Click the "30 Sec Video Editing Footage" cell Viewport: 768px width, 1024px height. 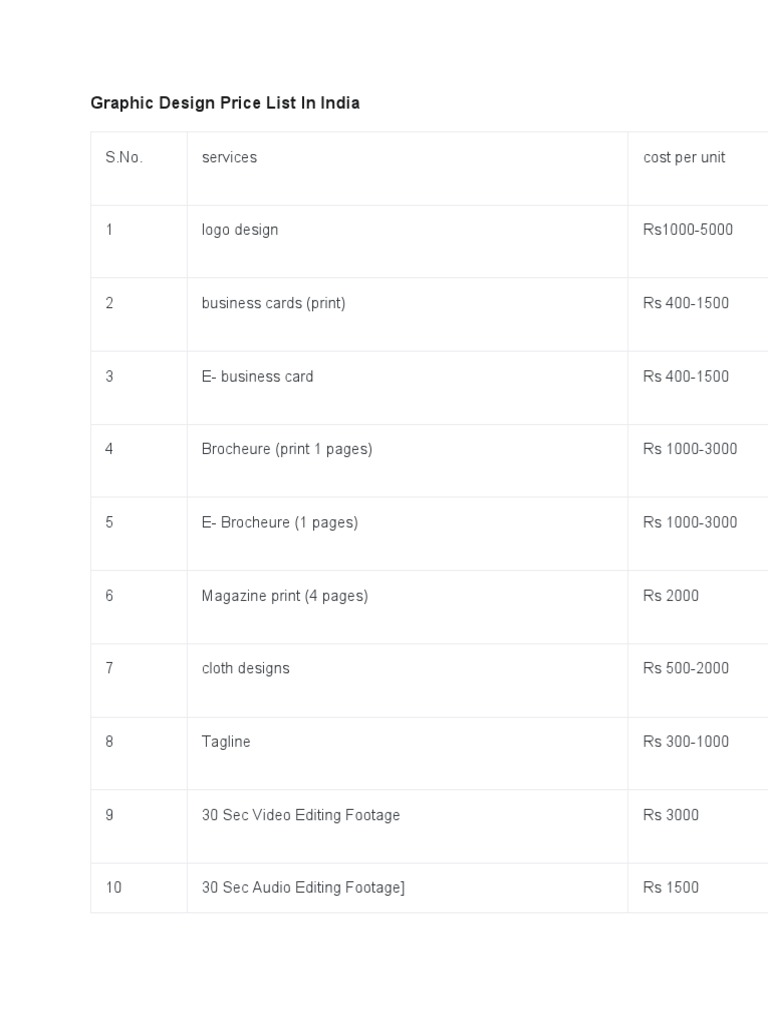301,815
